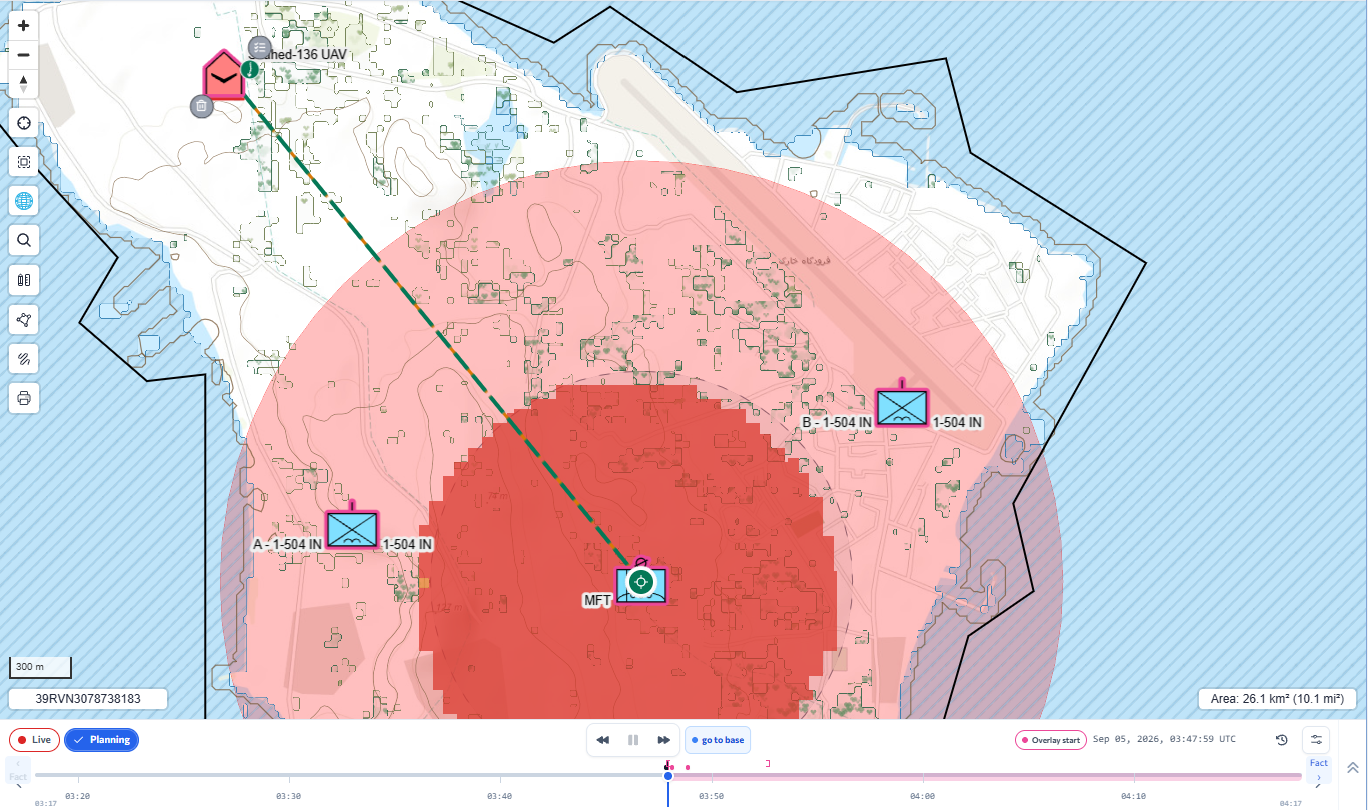Rewind the timeline playback
This screenshot has height=810, width=1368.
pos(603,740)
